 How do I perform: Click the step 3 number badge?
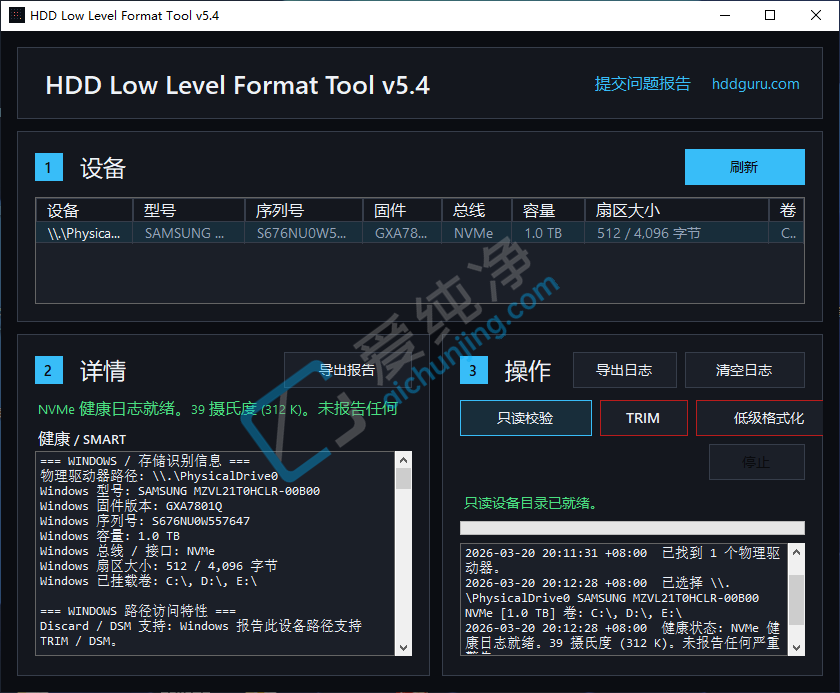pos(474,370)
